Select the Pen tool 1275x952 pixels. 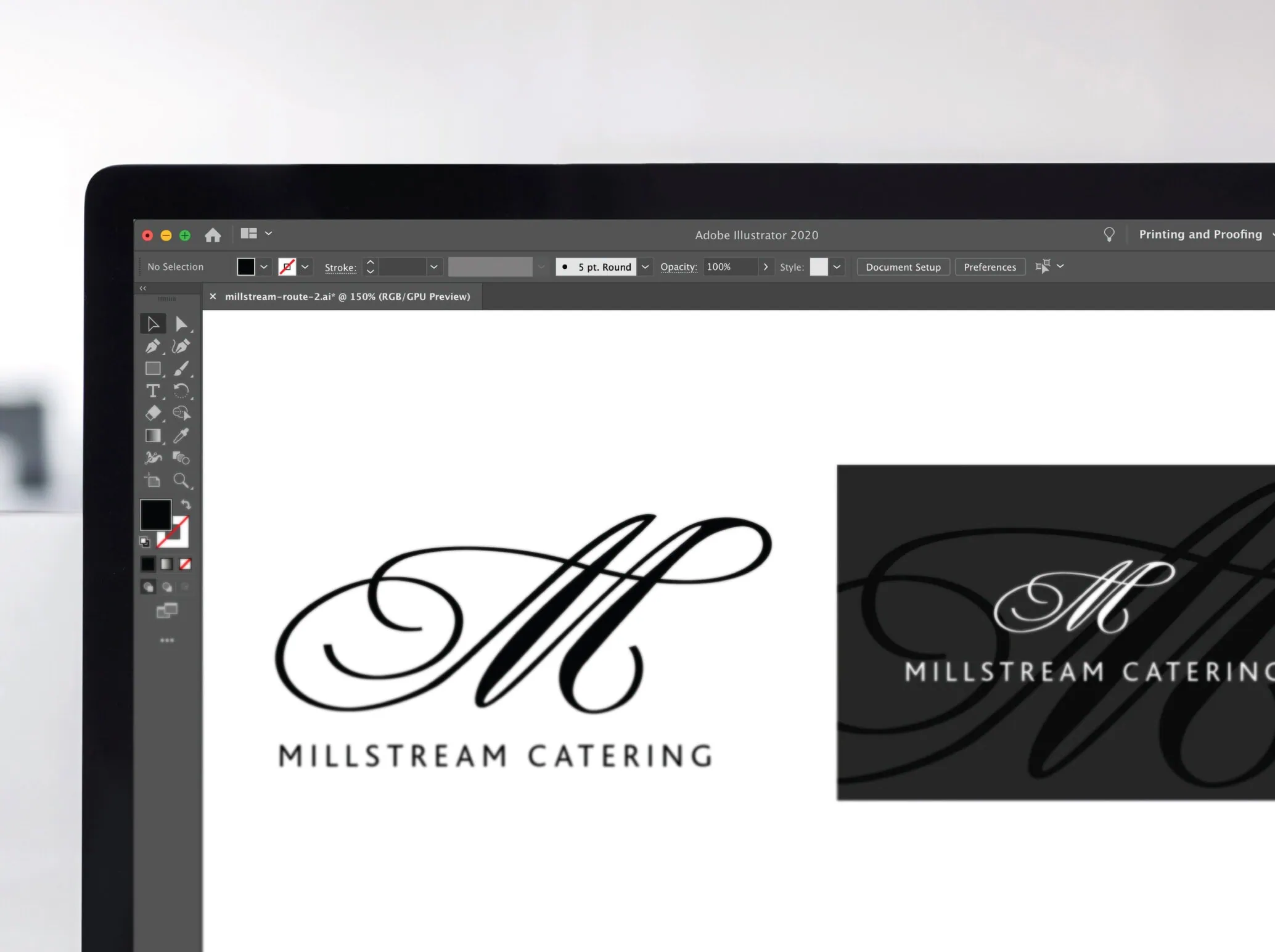(x=152, y=345)
